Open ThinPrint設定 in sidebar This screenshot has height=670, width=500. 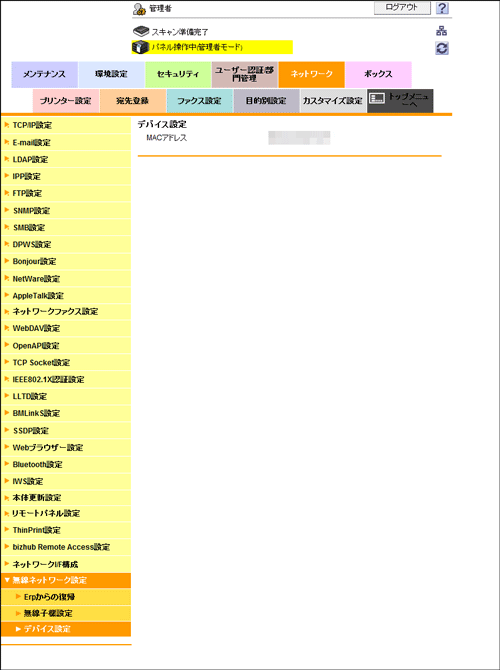(66, 530)
